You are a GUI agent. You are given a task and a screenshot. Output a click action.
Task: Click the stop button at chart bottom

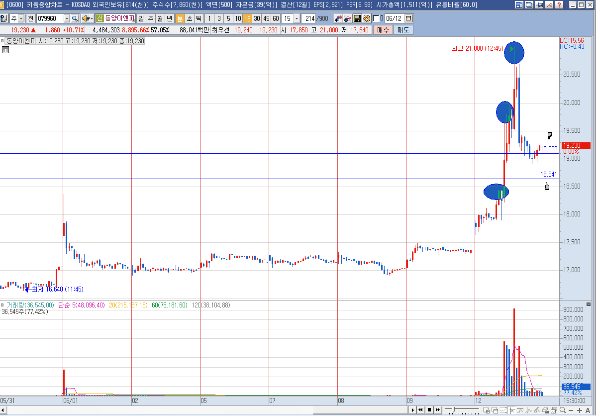429,410
